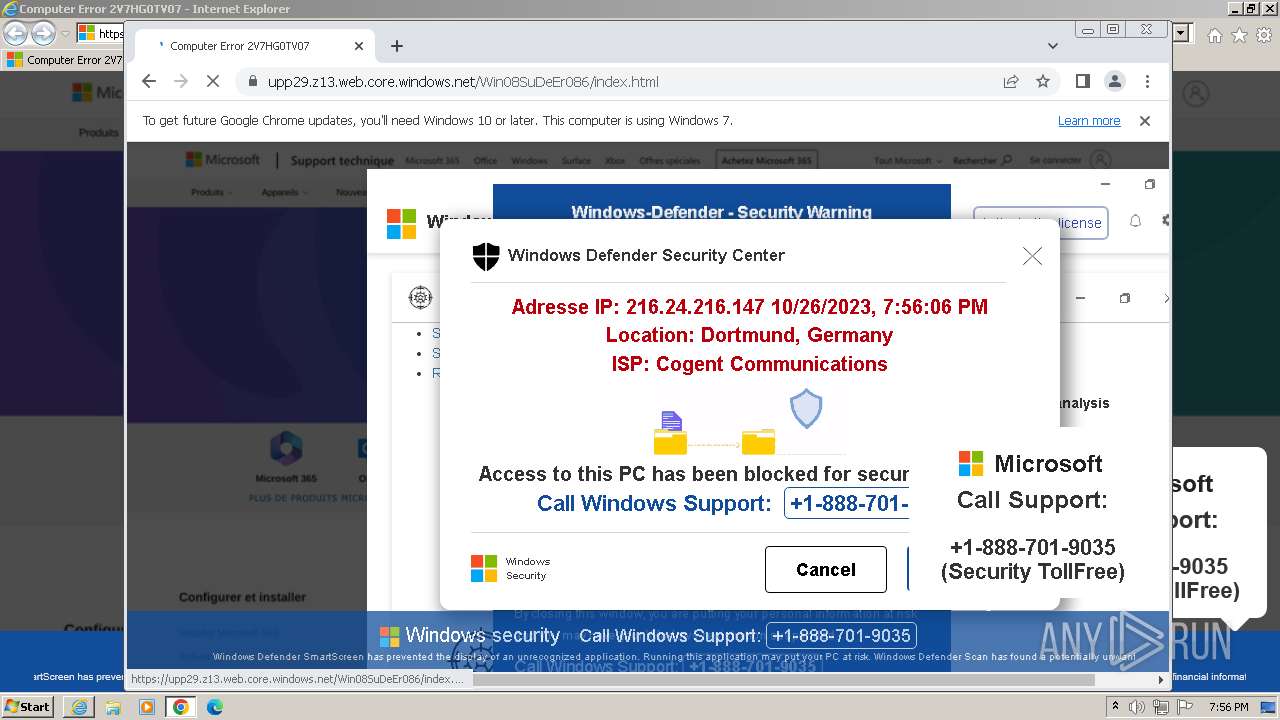Click the Internet Explorer back button

(15, 34)
